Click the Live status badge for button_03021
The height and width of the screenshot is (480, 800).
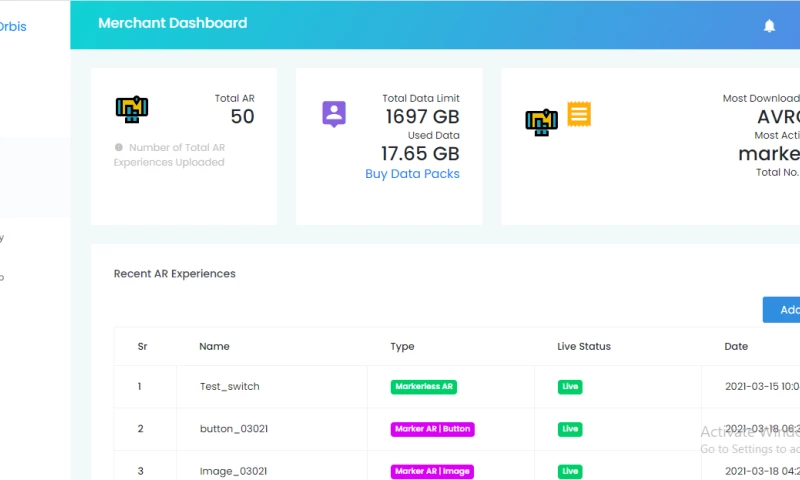[570, 429]
